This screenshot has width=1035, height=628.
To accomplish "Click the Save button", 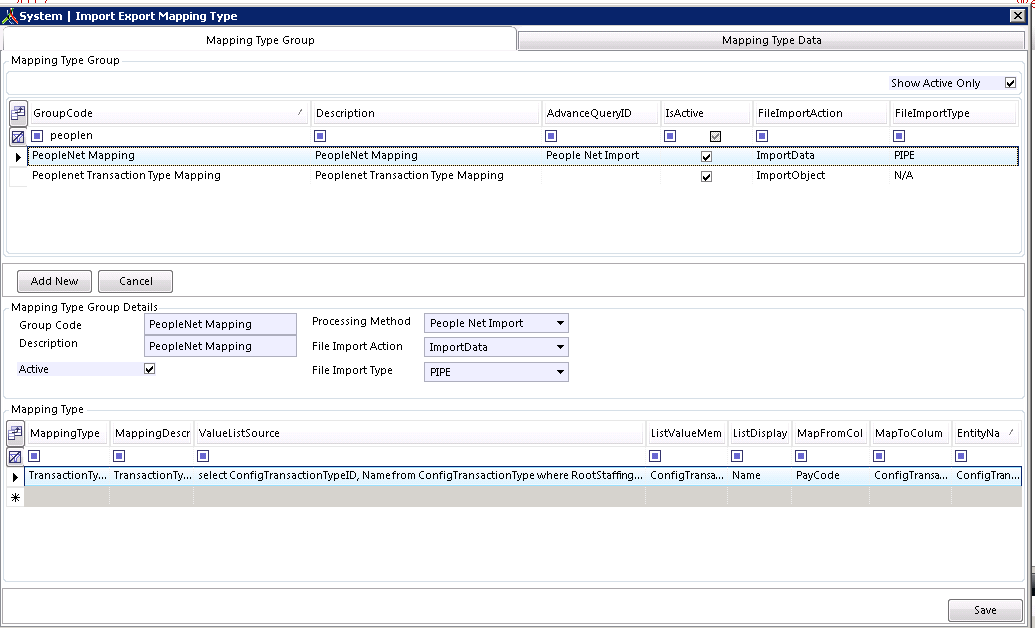I will pyautogui.click(x=985, y=610).
